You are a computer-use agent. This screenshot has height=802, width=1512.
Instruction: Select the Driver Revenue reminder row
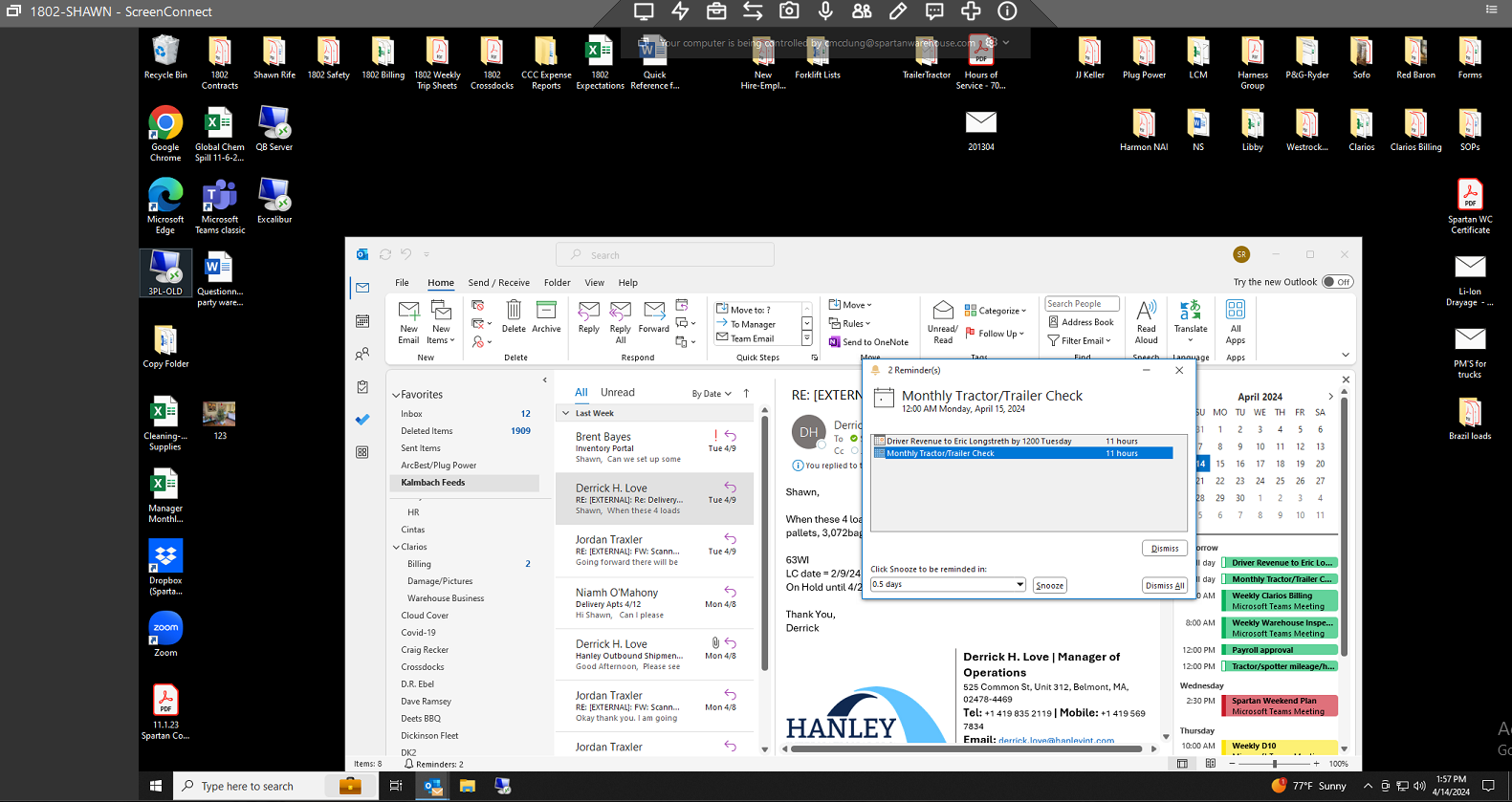point(1022,441)
